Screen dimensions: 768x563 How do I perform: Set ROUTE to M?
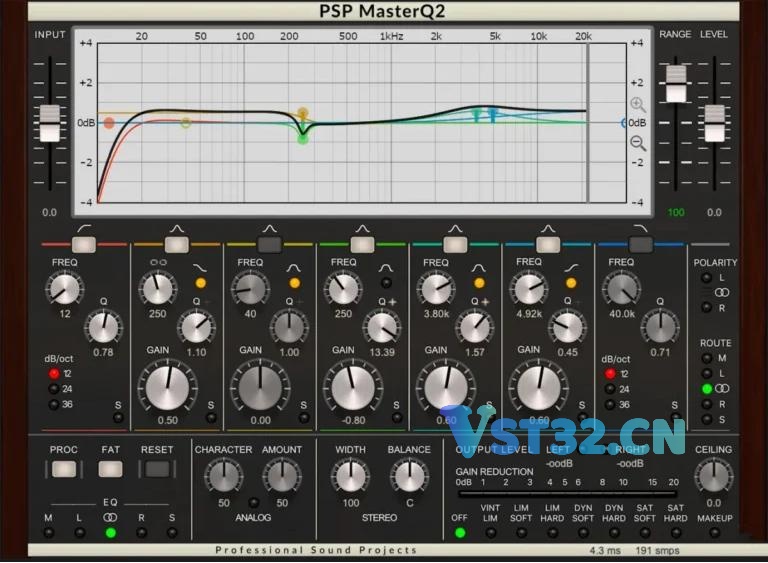pos(707,358)
